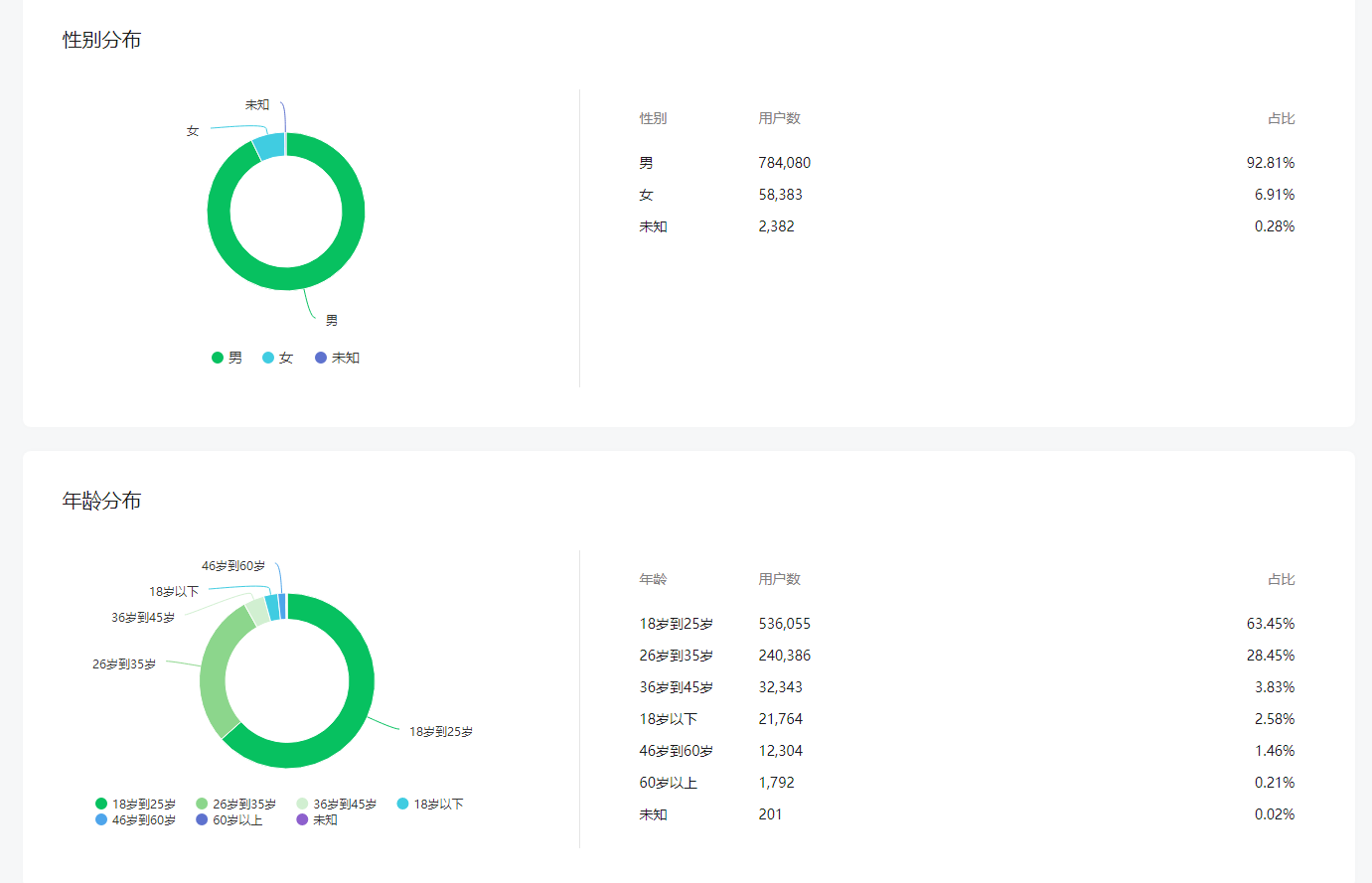Click the 男 row label in gender table
This screenshot has width=1372, height=883.
[x=646, y=163]
